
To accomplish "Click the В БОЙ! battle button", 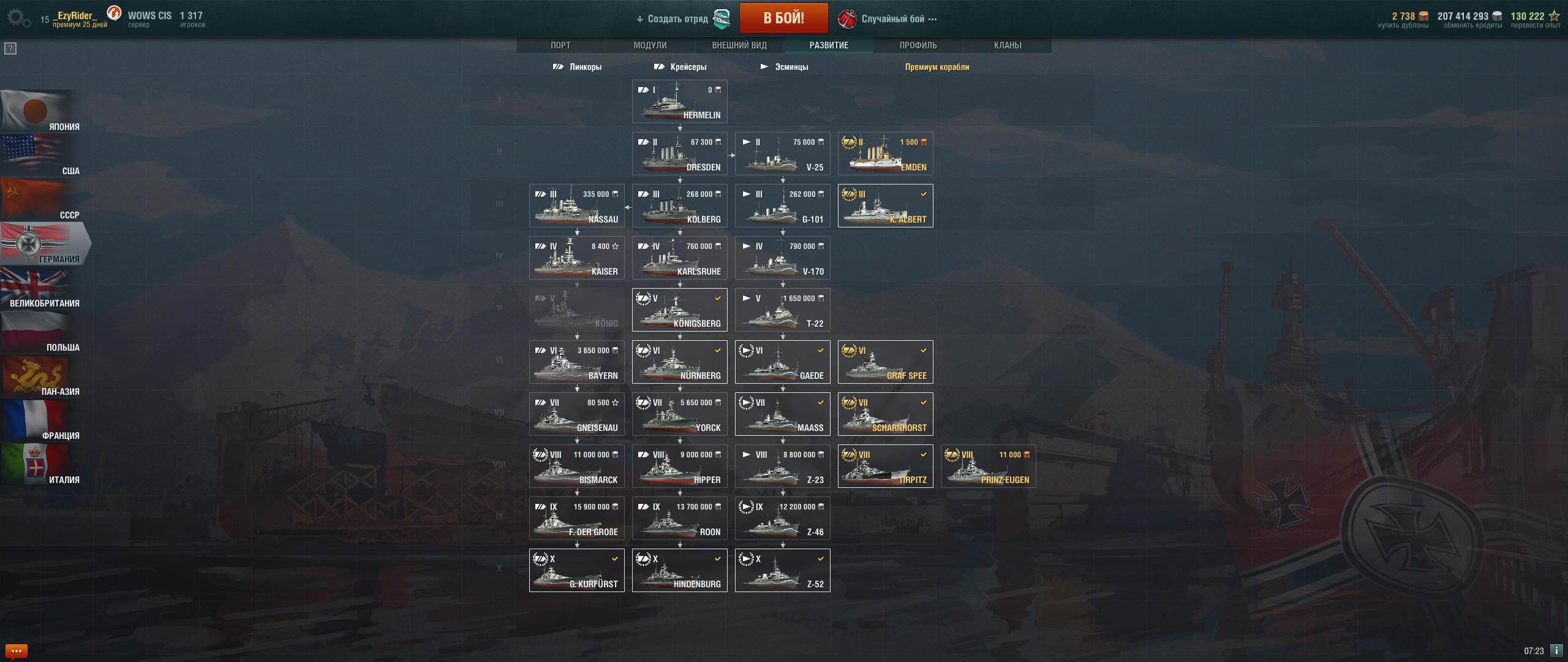I will 783,18.
